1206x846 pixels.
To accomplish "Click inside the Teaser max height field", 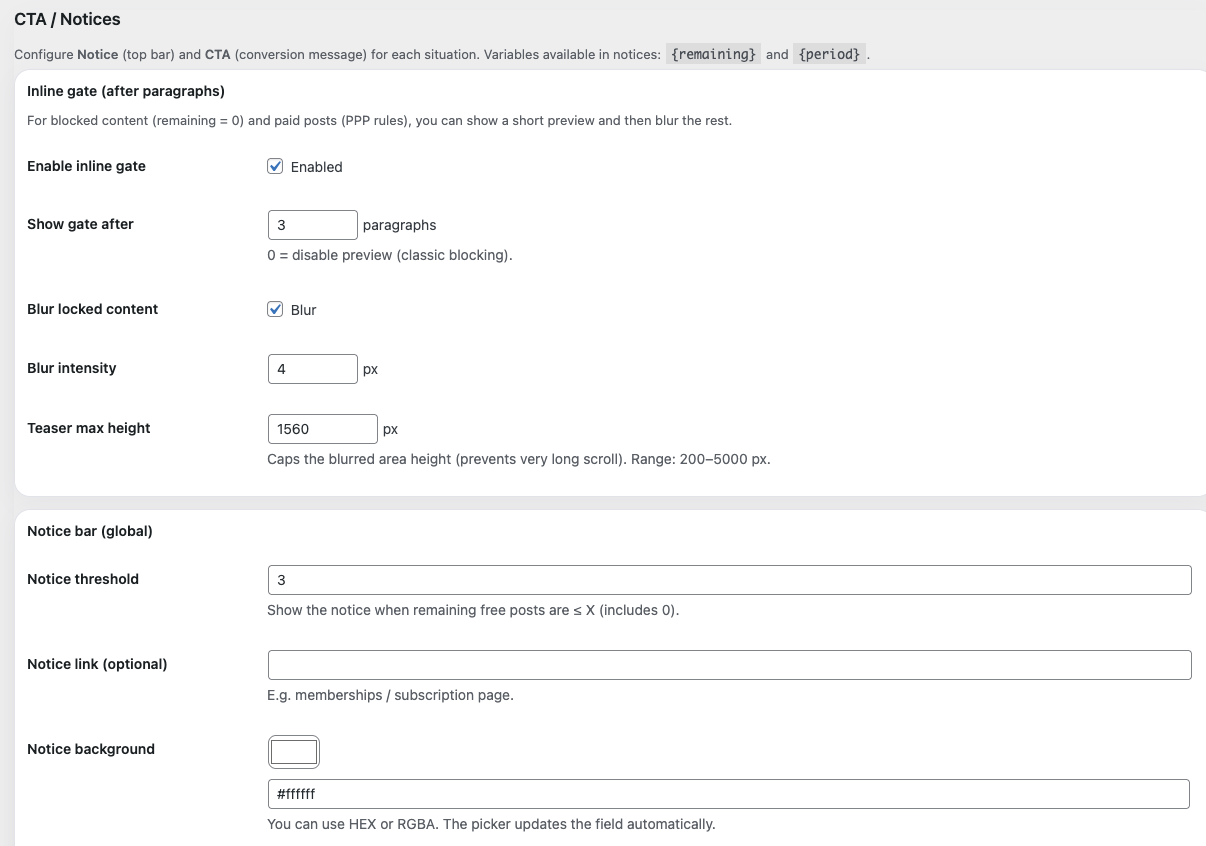I will tap(322, 428).
